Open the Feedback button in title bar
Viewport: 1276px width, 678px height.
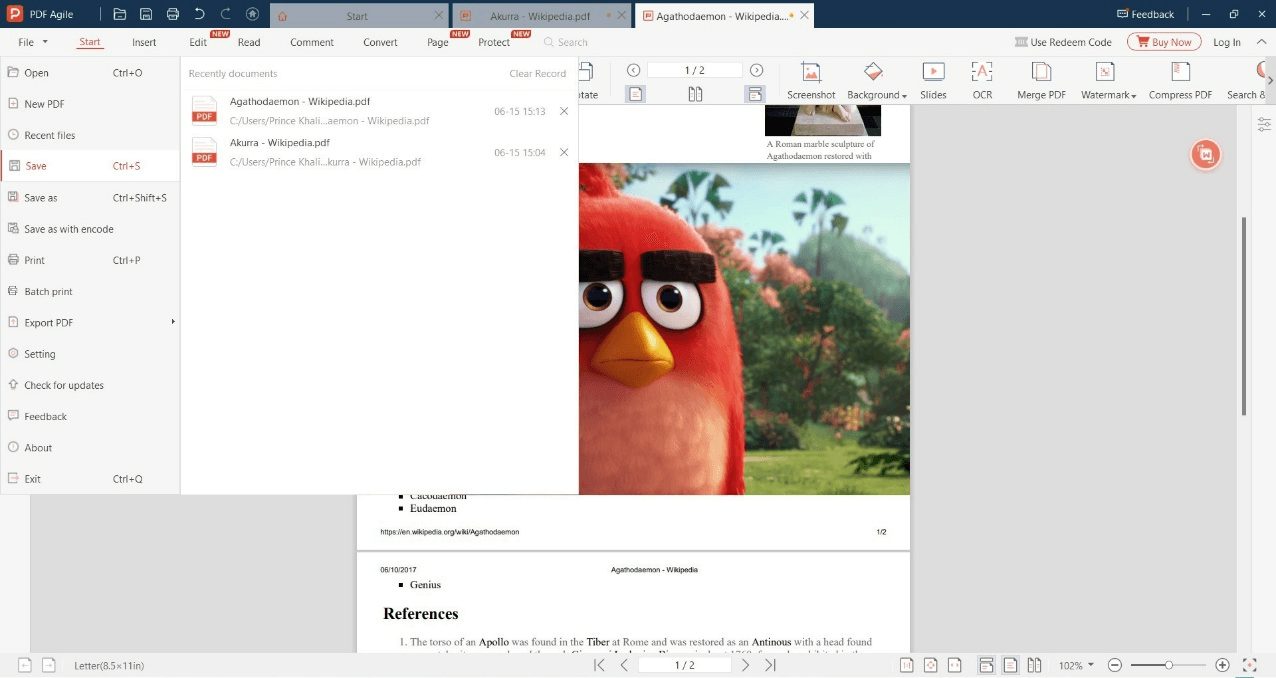click(x=1146, y=15)
